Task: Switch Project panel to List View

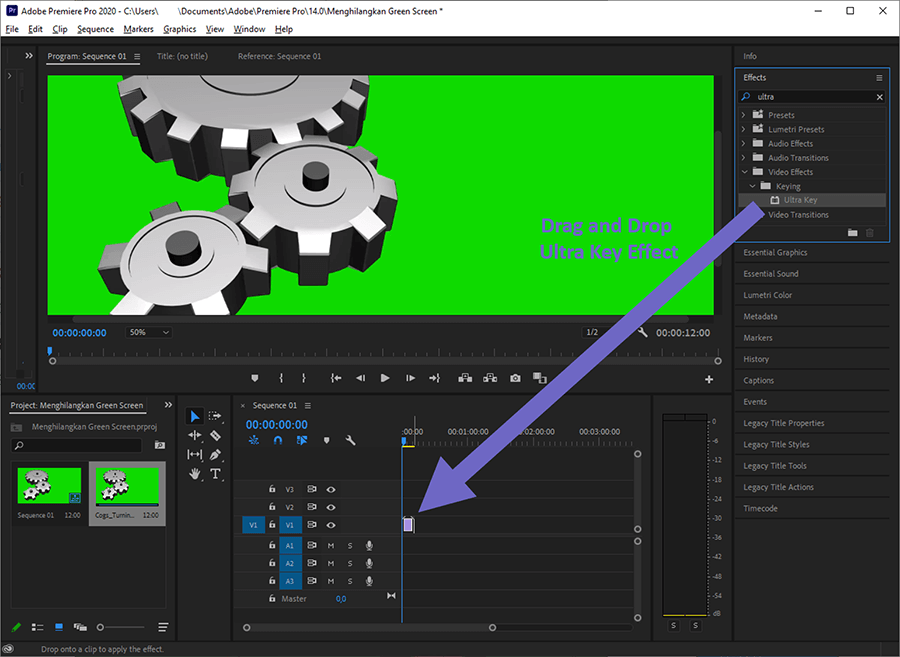Action: (38, 627)
